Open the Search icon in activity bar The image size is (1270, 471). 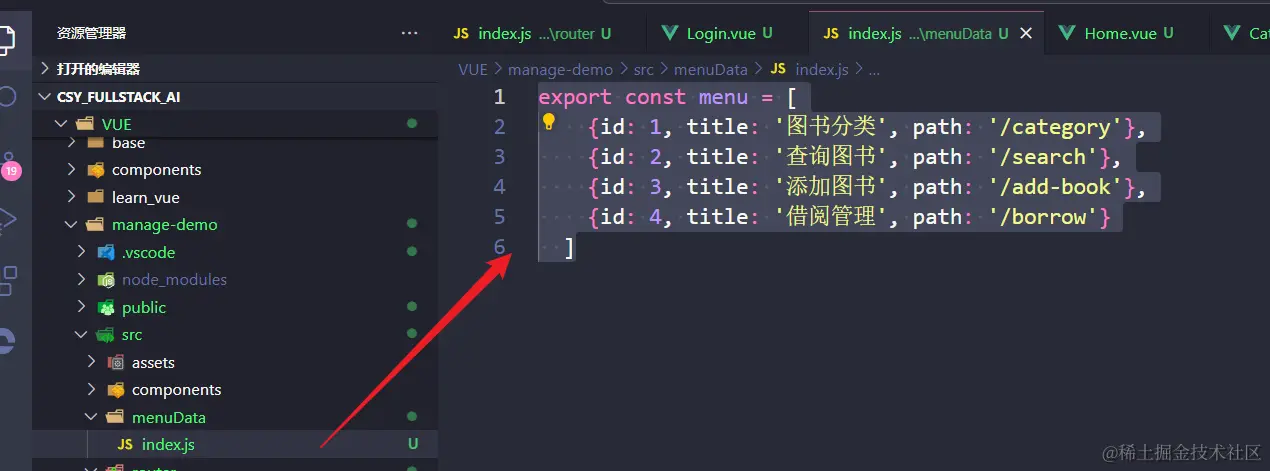[x=6, y=97]
